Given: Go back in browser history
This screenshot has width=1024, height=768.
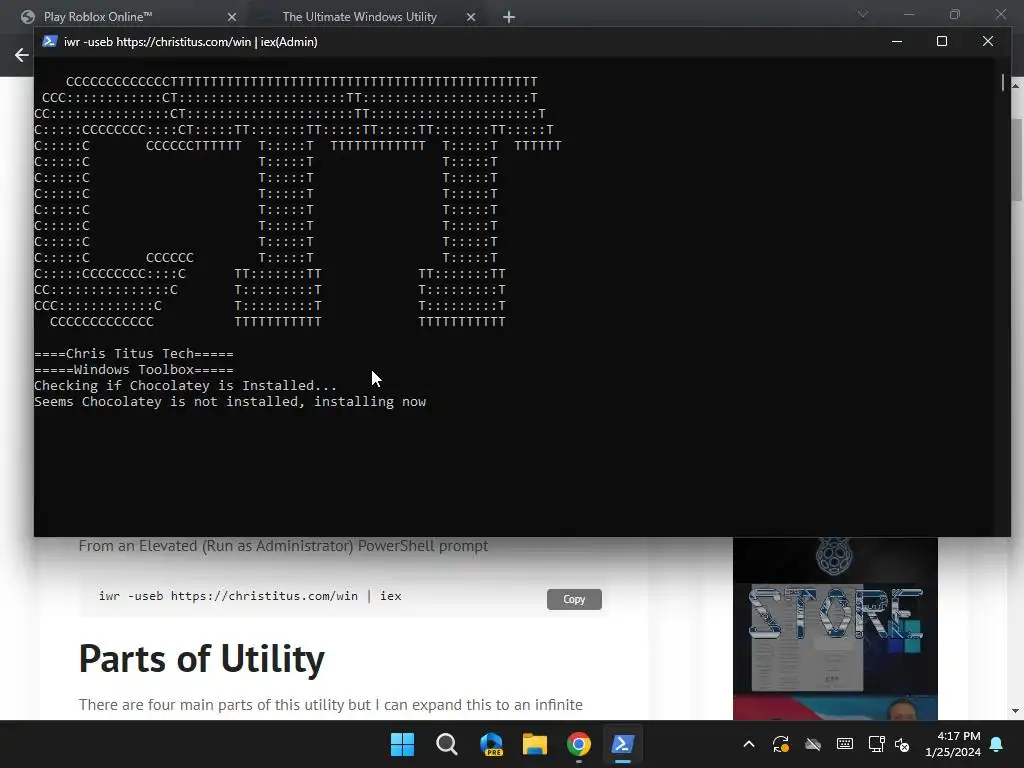Looking at the screenshot, I should (x=22, y=56).
